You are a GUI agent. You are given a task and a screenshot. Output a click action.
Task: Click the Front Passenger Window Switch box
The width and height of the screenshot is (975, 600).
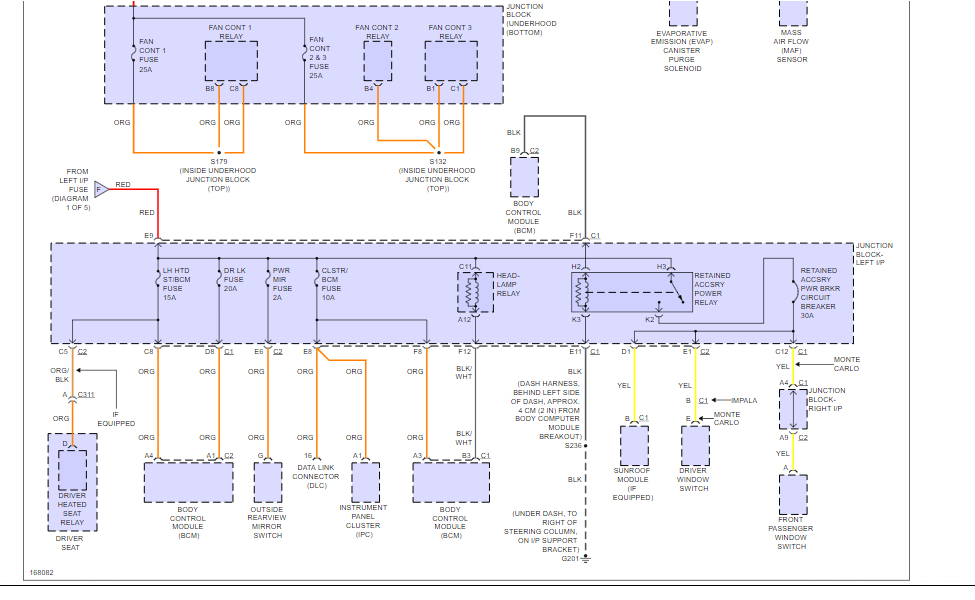[x=793, y=495]
